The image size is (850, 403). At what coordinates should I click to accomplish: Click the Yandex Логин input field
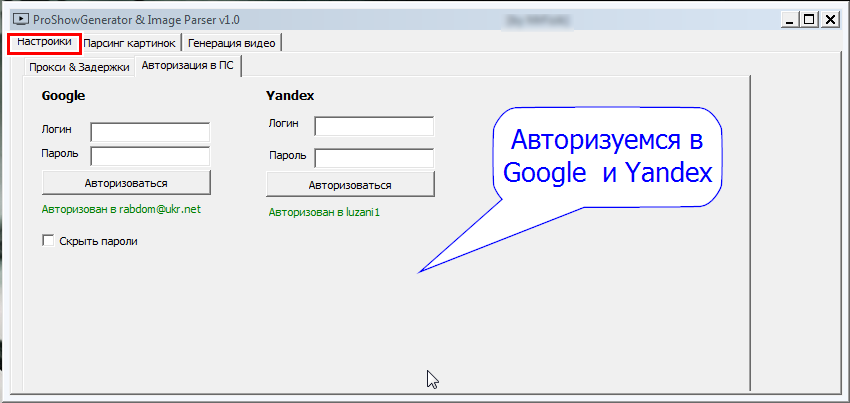coord(374,126)
